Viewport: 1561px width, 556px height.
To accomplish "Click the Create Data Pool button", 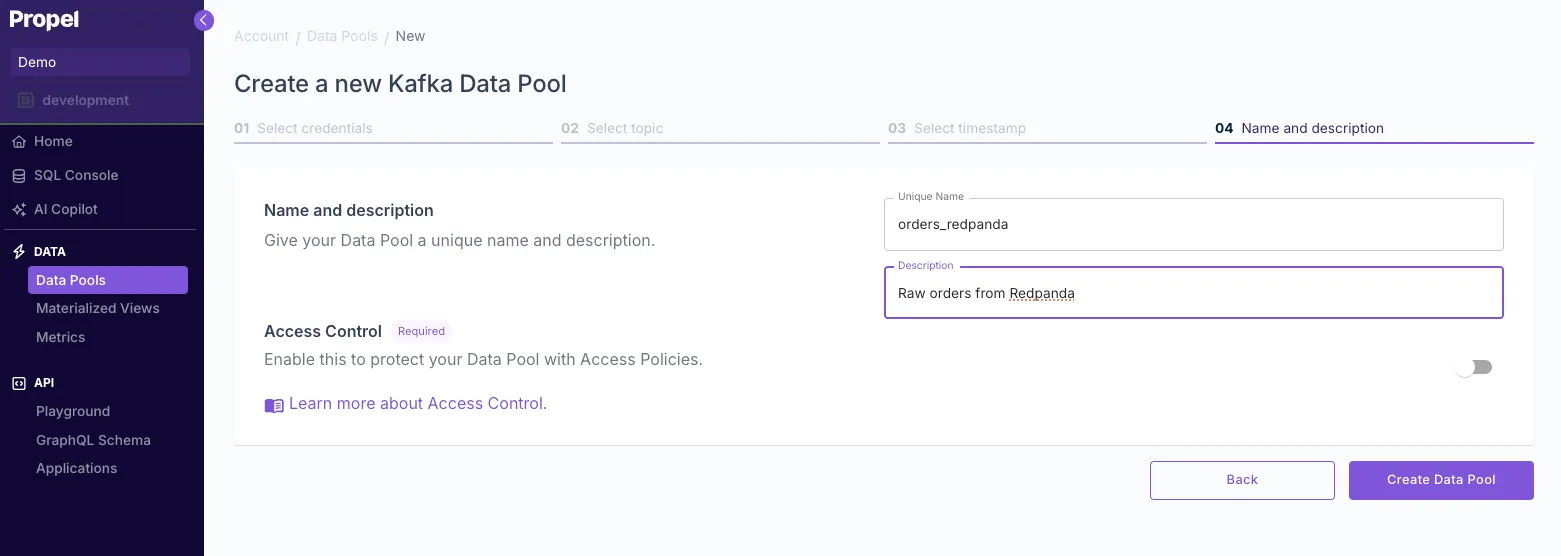I will coord(1440,480).
